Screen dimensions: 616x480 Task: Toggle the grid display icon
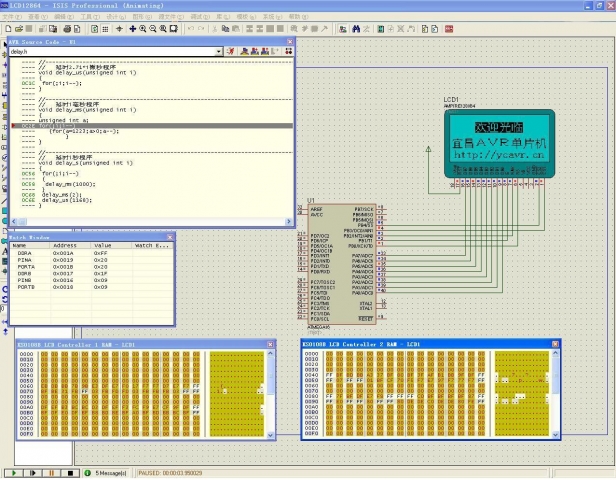(105, 29)
